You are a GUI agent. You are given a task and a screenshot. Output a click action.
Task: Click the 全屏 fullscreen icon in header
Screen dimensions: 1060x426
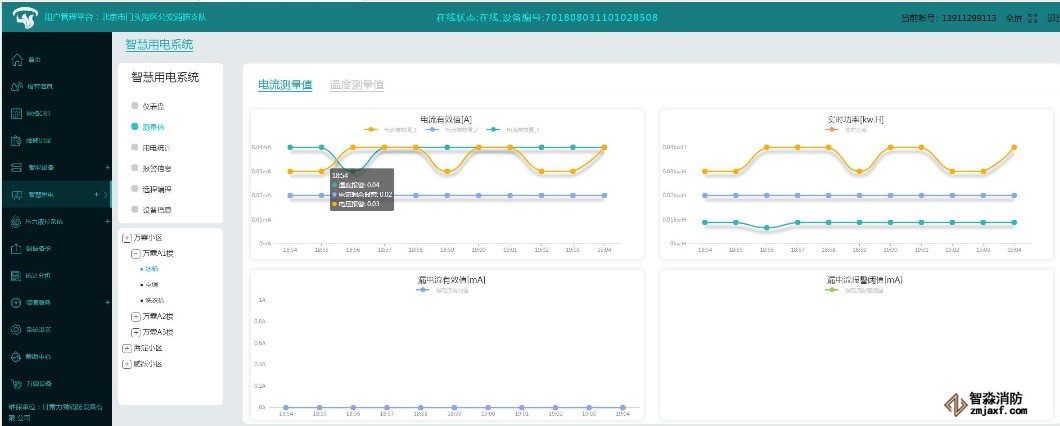tap(1033, 18)
